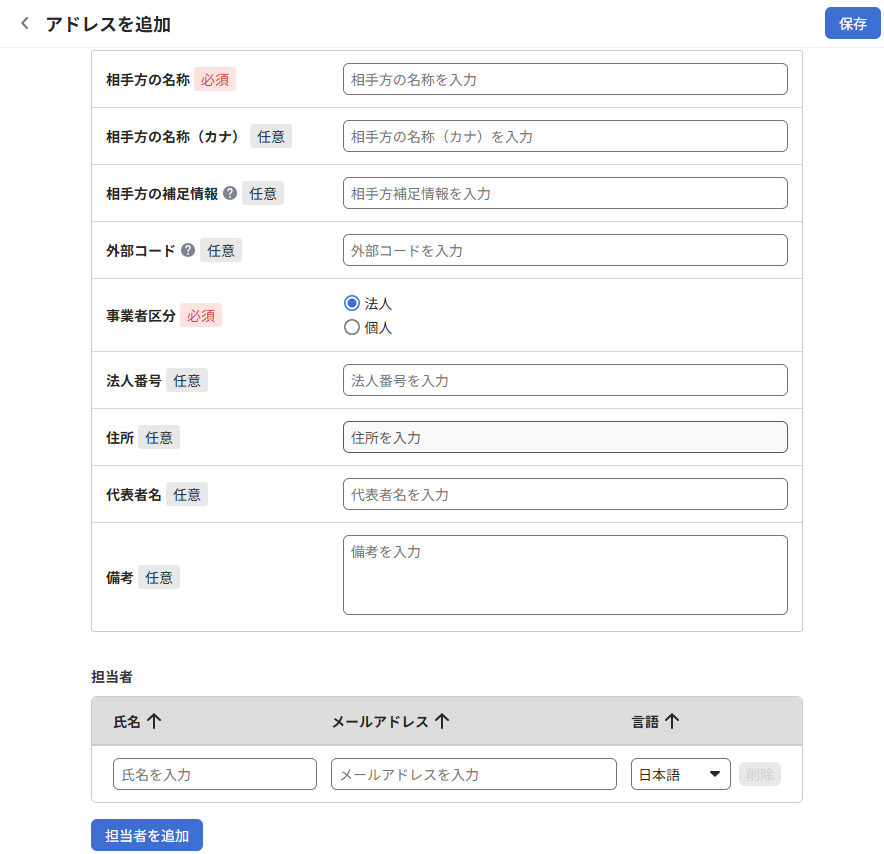The height and width of the screenshot is (854, 884).
Task: Focus the 備考 text area
Action: pyautogui.click(x=565, y=575)
